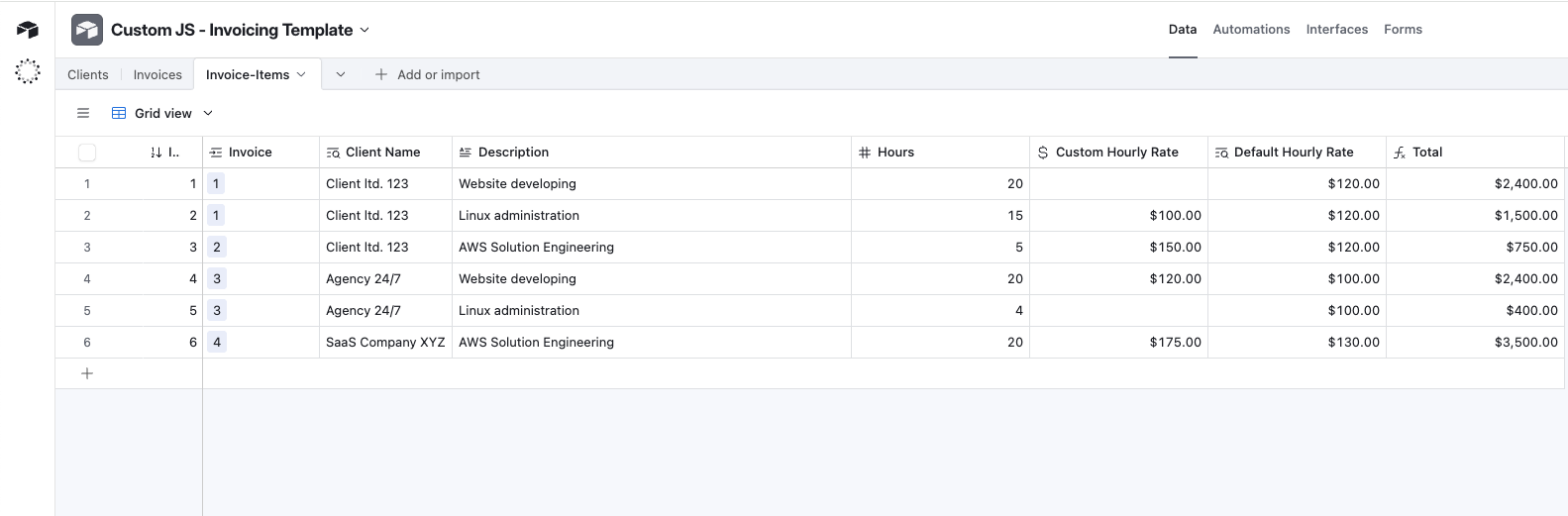Select the Invoice column header
This screenshot has height=516, width=1568.
click(x=261, y=152)
